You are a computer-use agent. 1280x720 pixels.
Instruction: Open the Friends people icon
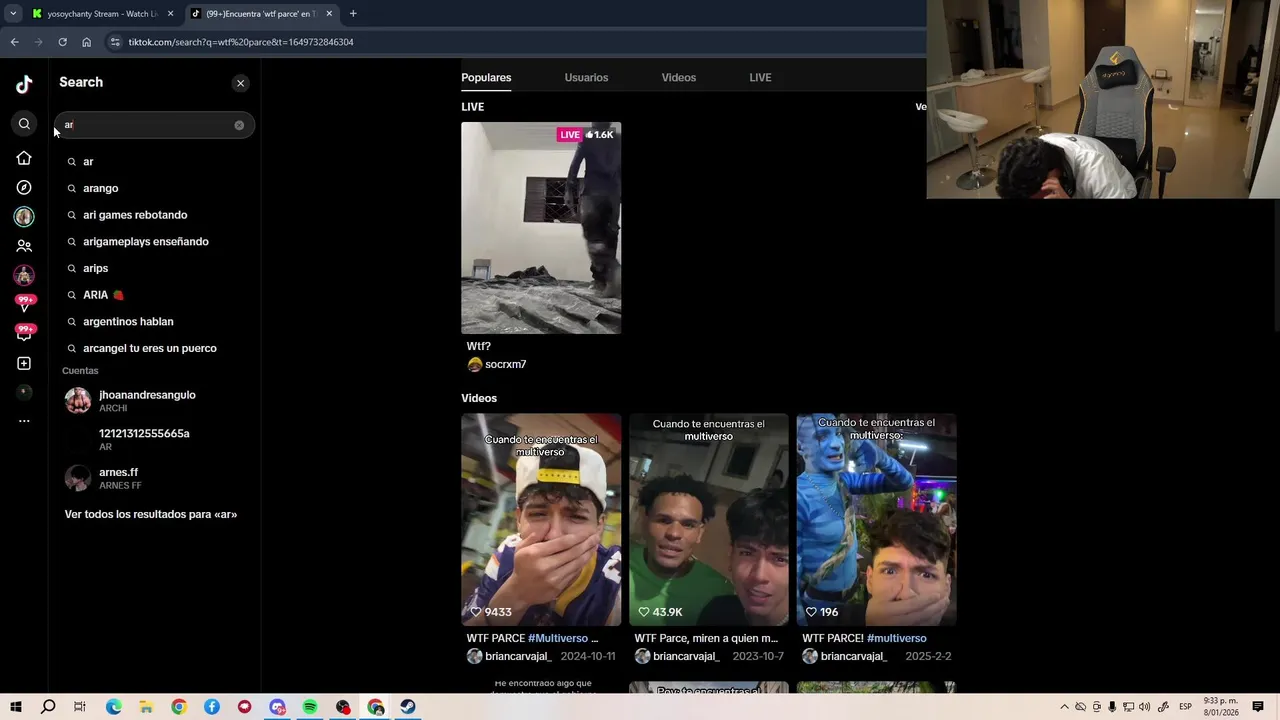(24, 246)
